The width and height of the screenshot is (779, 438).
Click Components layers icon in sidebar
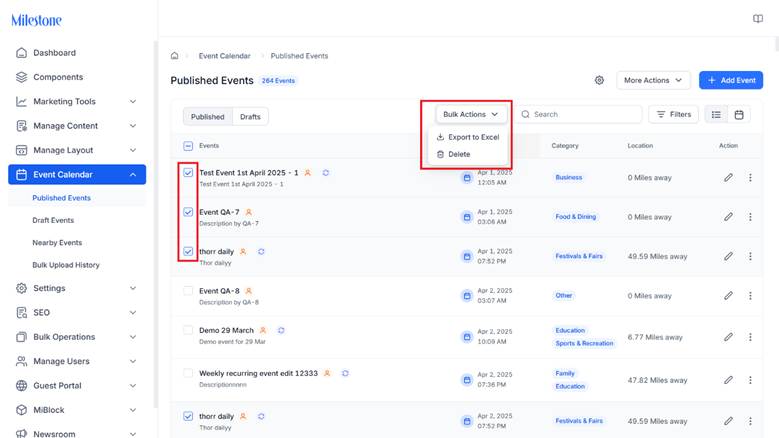[21, 77]
